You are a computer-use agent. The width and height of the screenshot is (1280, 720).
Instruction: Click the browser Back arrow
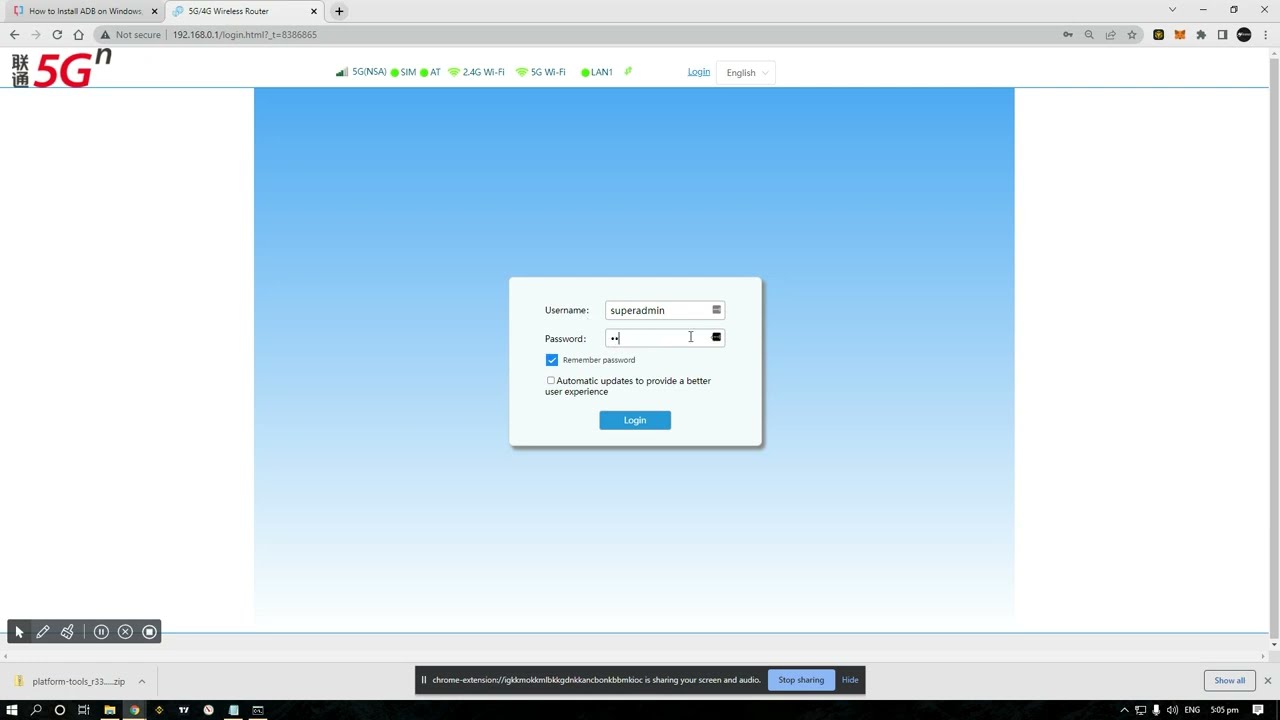coord(14,34)
